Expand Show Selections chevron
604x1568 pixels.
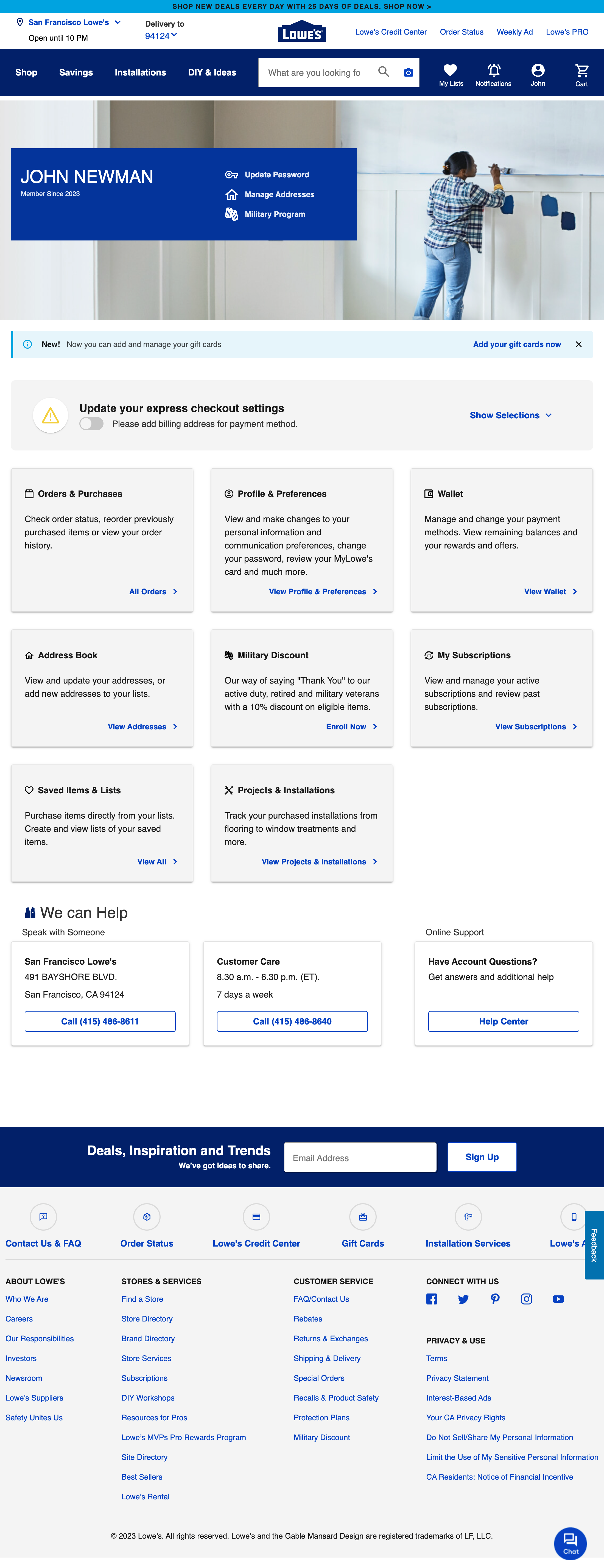click(549, 415)
